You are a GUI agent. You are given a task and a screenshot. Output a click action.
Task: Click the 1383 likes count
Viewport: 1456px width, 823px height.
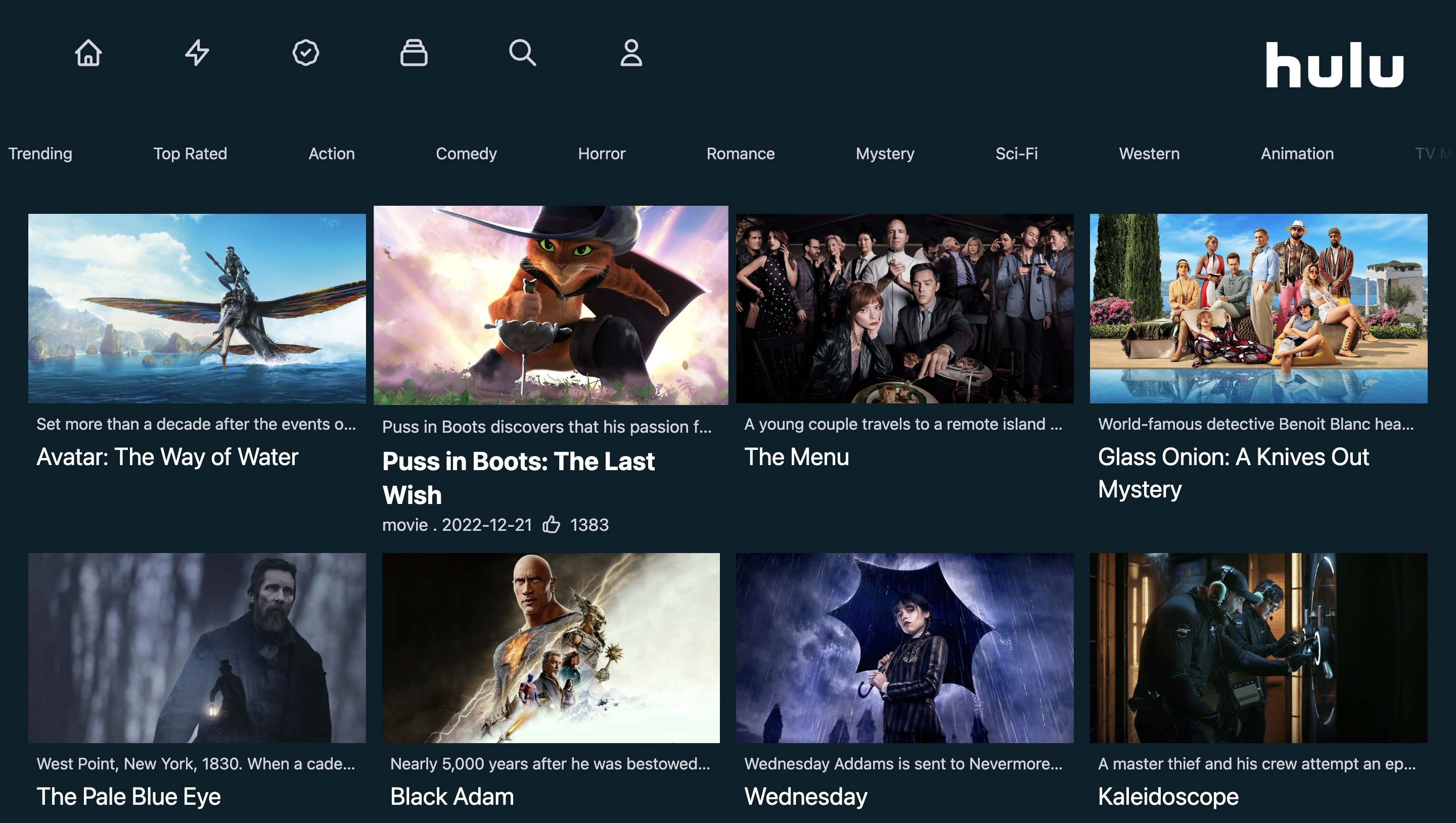click(x=589, y=525)
